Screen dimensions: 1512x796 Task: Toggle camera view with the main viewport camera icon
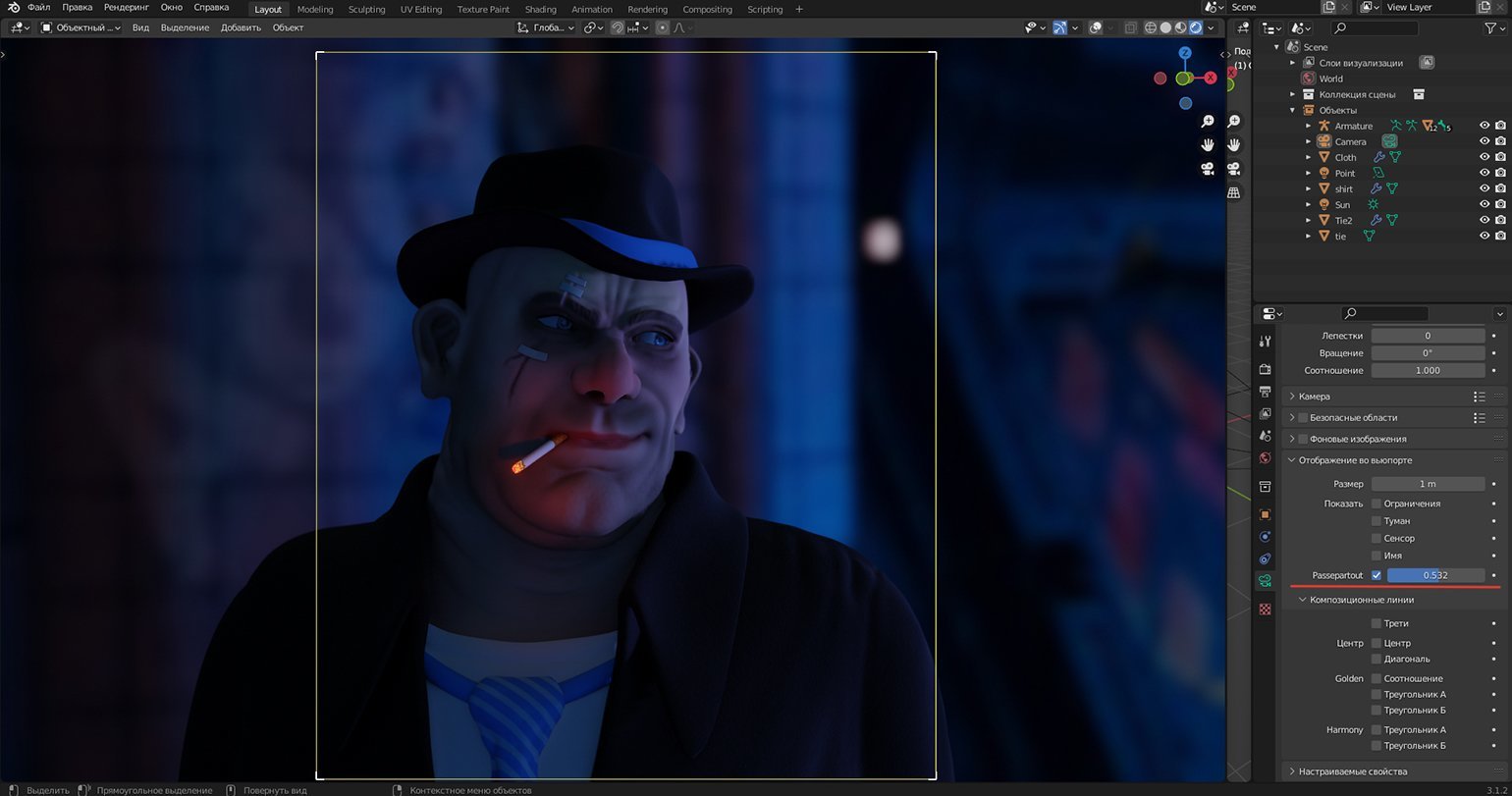tap(1207, 168)
